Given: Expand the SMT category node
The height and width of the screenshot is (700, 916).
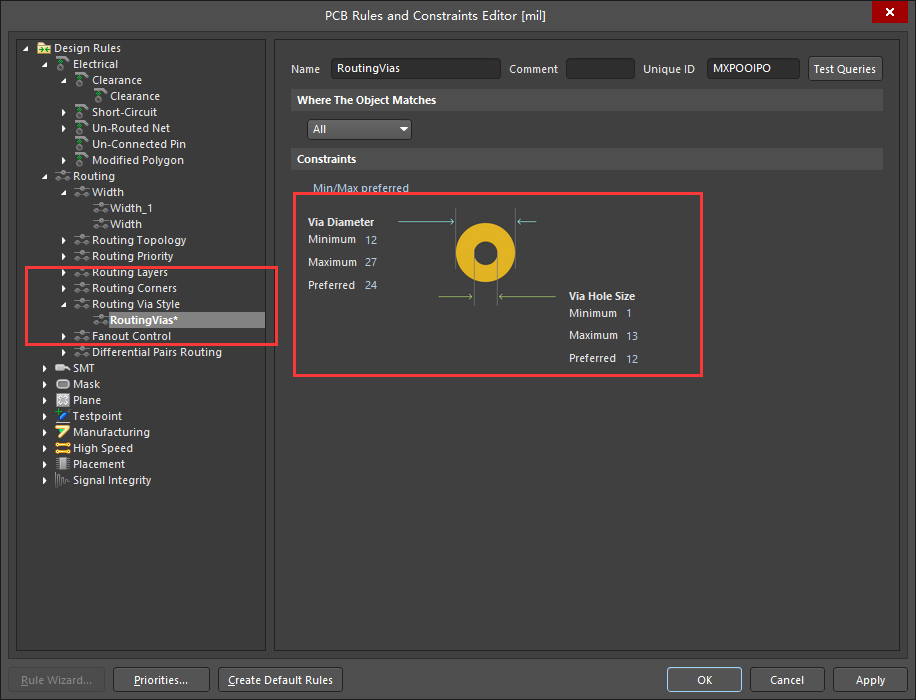Looking at the screenshot, I should click(45, 368).
